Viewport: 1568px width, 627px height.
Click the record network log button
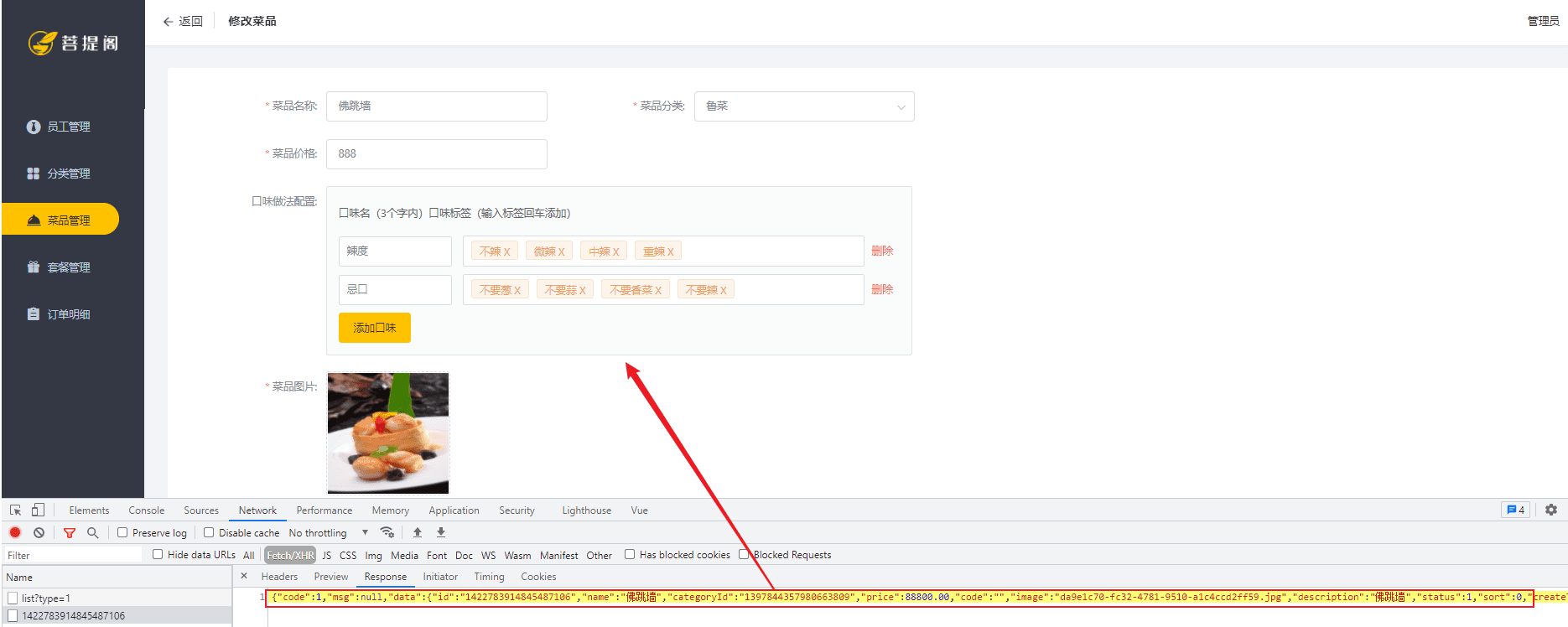[15, 532]
